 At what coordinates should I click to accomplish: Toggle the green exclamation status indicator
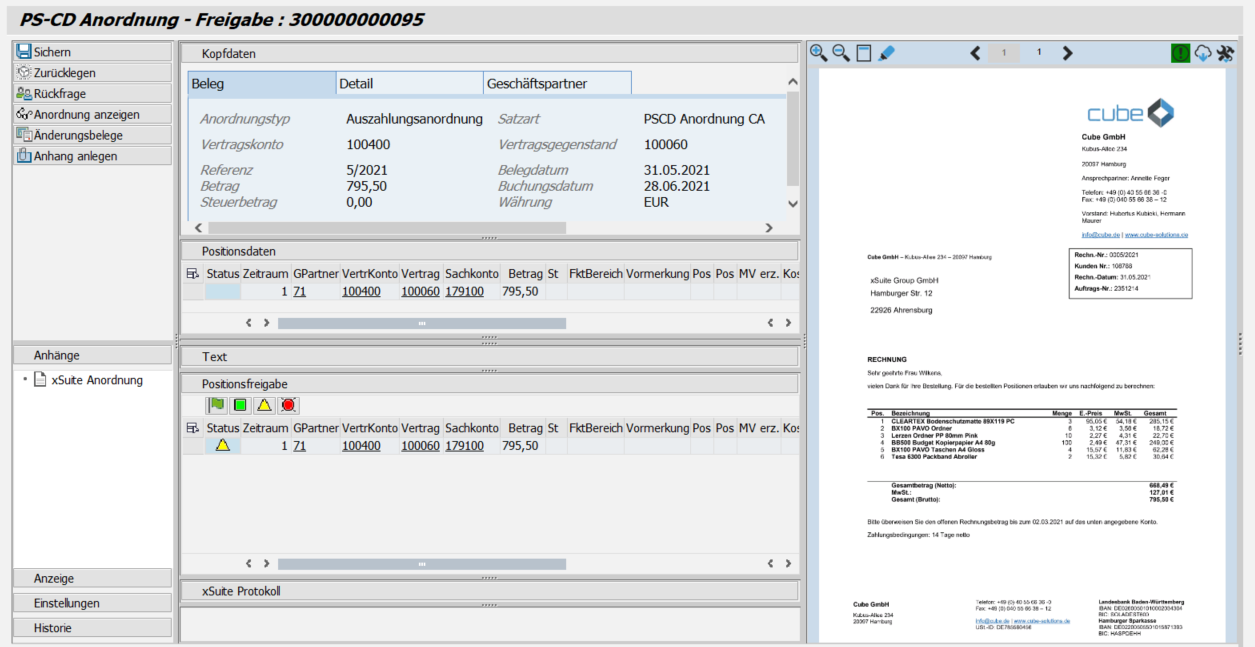pyautogui.click(x=1181, y=52)
